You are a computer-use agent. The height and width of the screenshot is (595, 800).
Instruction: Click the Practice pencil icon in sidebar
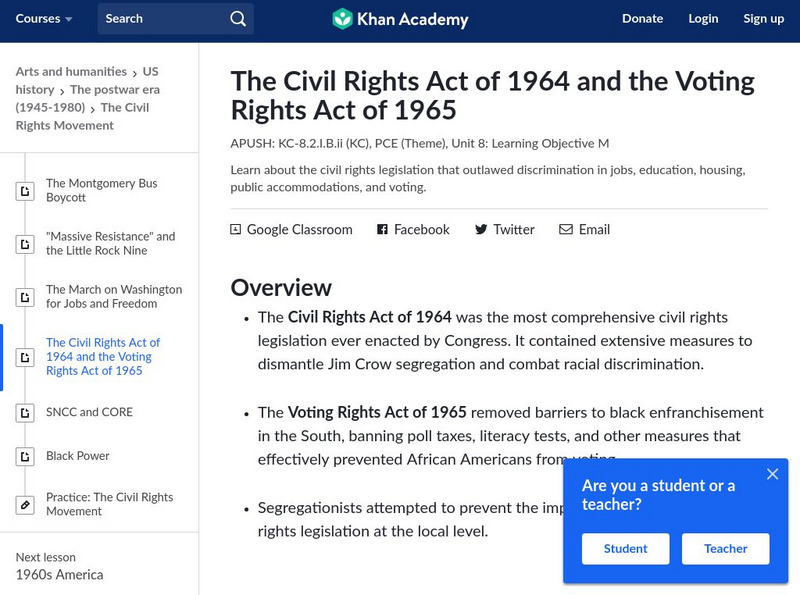25,504
